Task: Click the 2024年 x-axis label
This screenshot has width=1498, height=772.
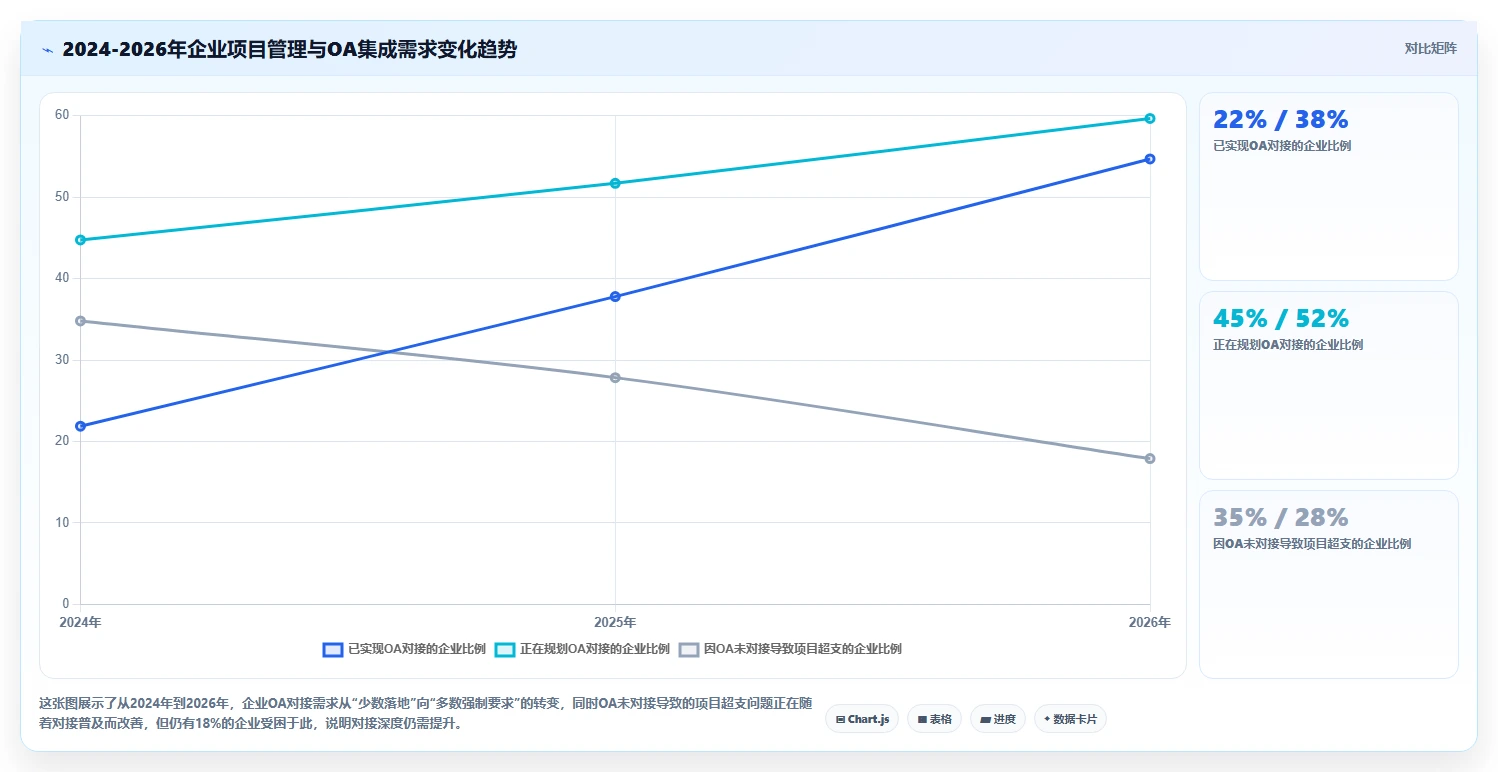Action: (80, 622)
